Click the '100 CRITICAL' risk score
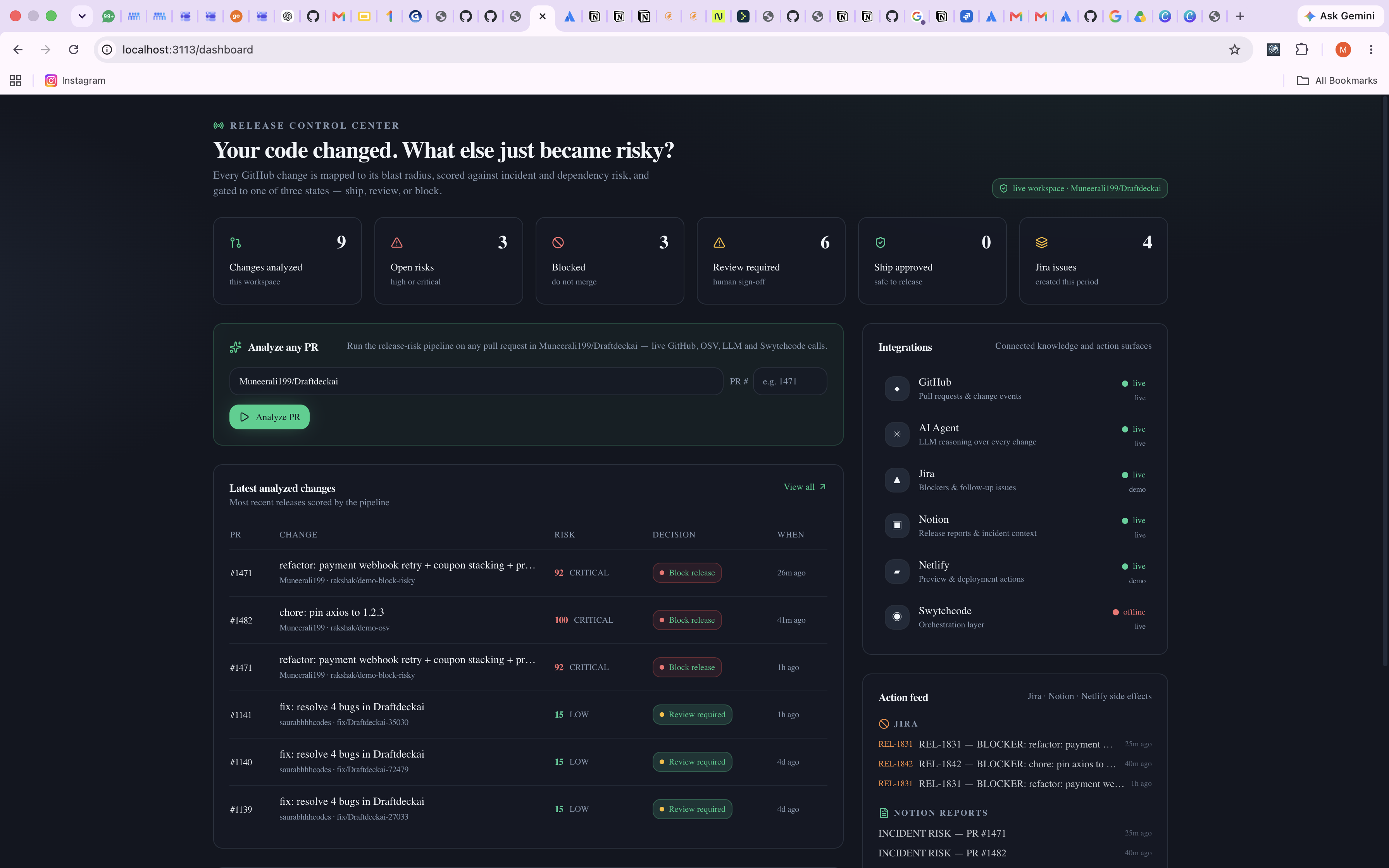Image resolution: width=1389 pixels, height=868 pixels. (x=584, y=620)
